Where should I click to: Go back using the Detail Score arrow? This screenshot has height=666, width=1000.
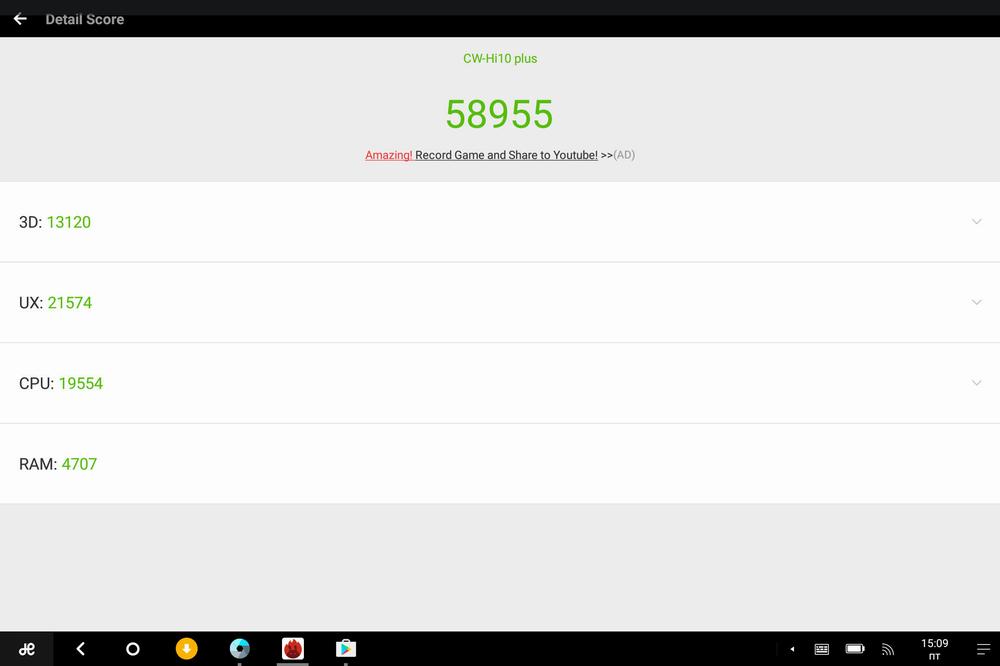click(20, 19)
